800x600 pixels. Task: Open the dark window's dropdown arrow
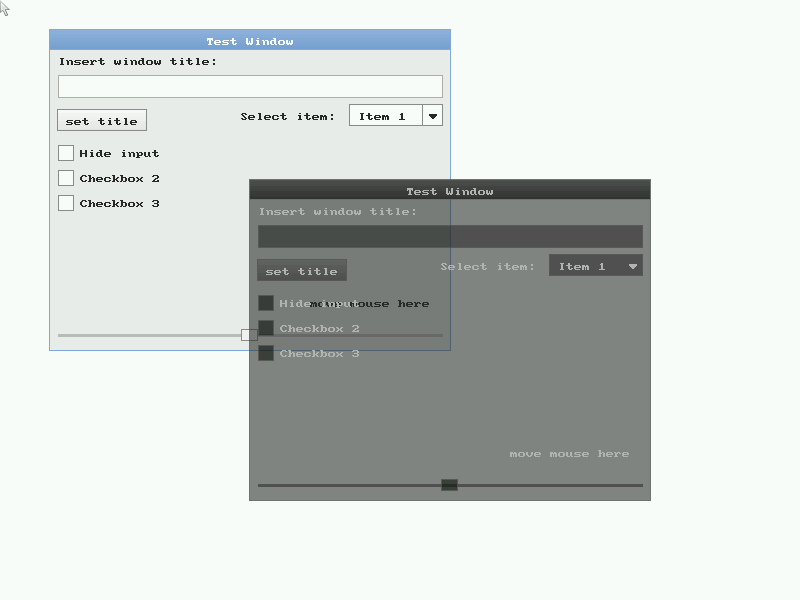(633, 266)
